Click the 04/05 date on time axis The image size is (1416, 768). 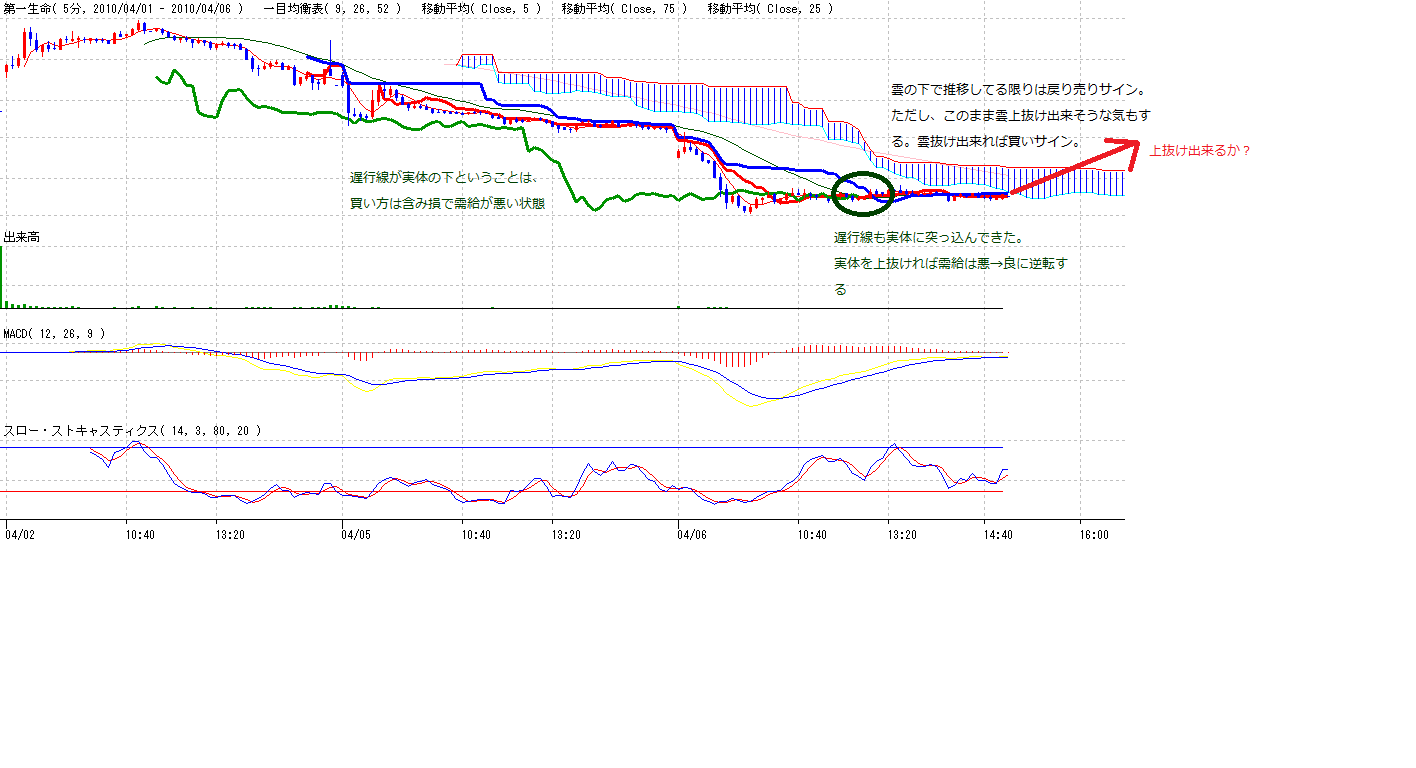click(356, 535)
